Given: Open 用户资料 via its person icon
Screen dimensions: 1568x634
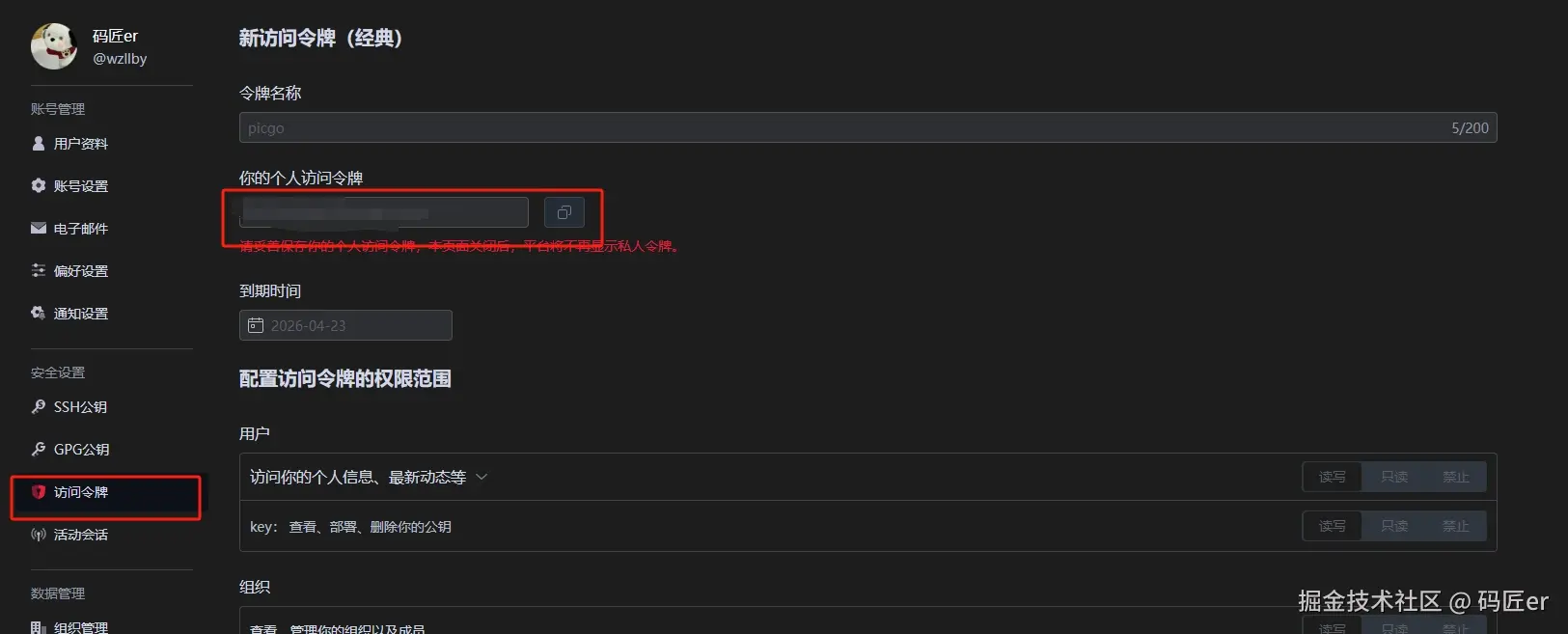Looking at the screenshot, I should click(x=39, y=144).
